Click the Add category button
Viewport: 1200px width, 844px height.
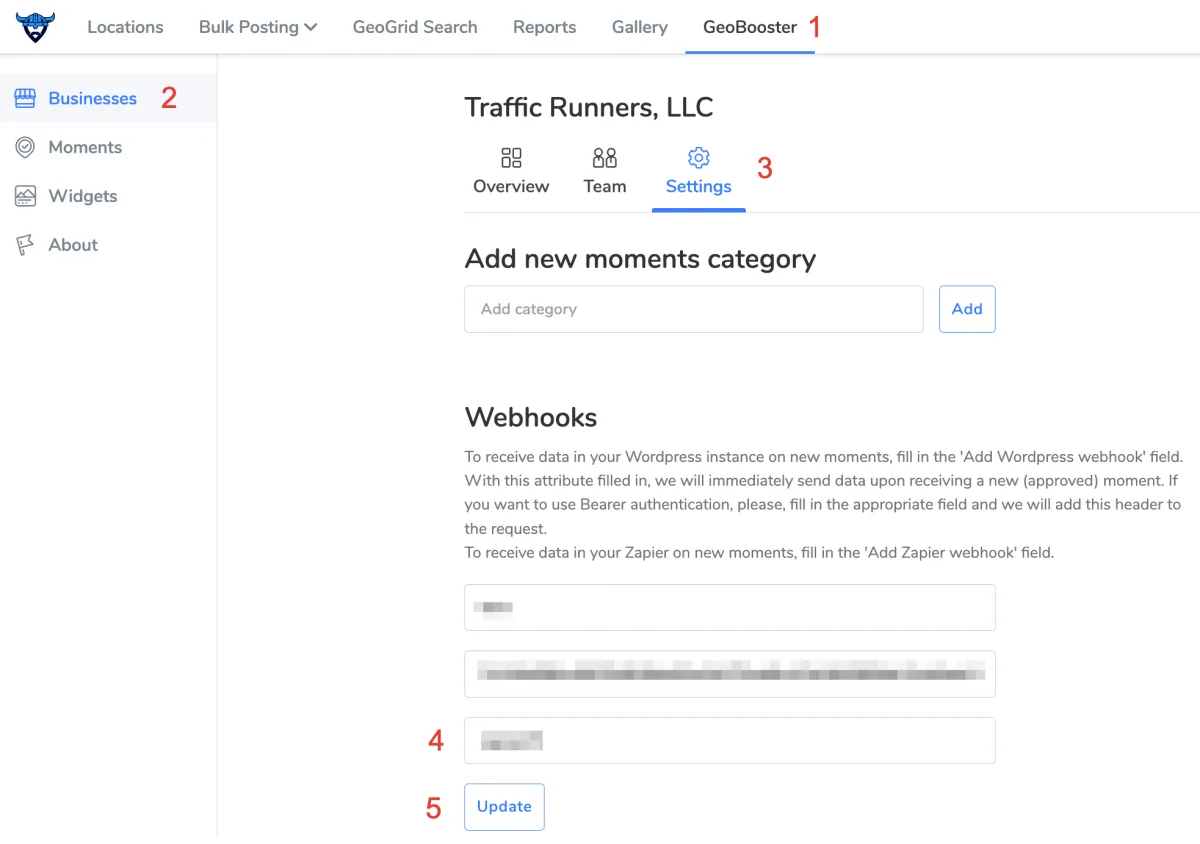(967, 309)
